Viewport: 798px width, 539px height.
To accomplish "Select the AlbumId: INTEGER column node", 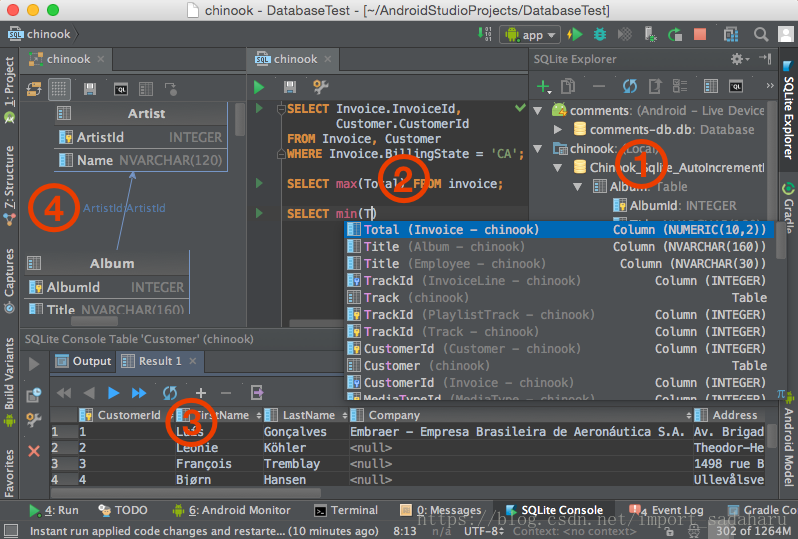I will pyautogui.click(x=675, y=206).
